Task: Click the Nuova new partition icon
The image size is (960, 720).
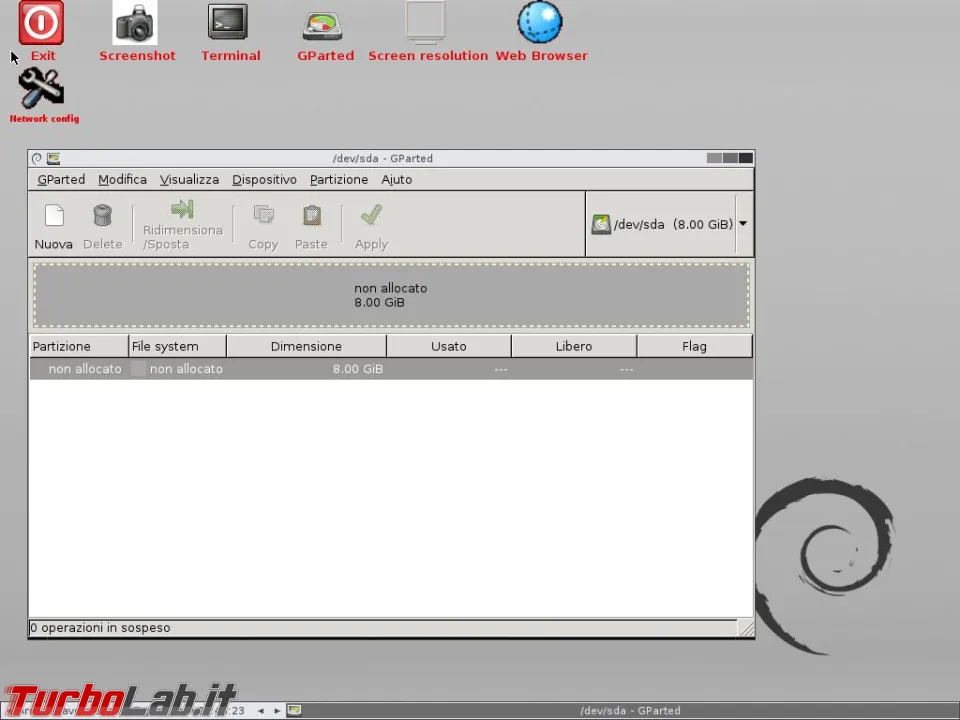Action: 54,216
